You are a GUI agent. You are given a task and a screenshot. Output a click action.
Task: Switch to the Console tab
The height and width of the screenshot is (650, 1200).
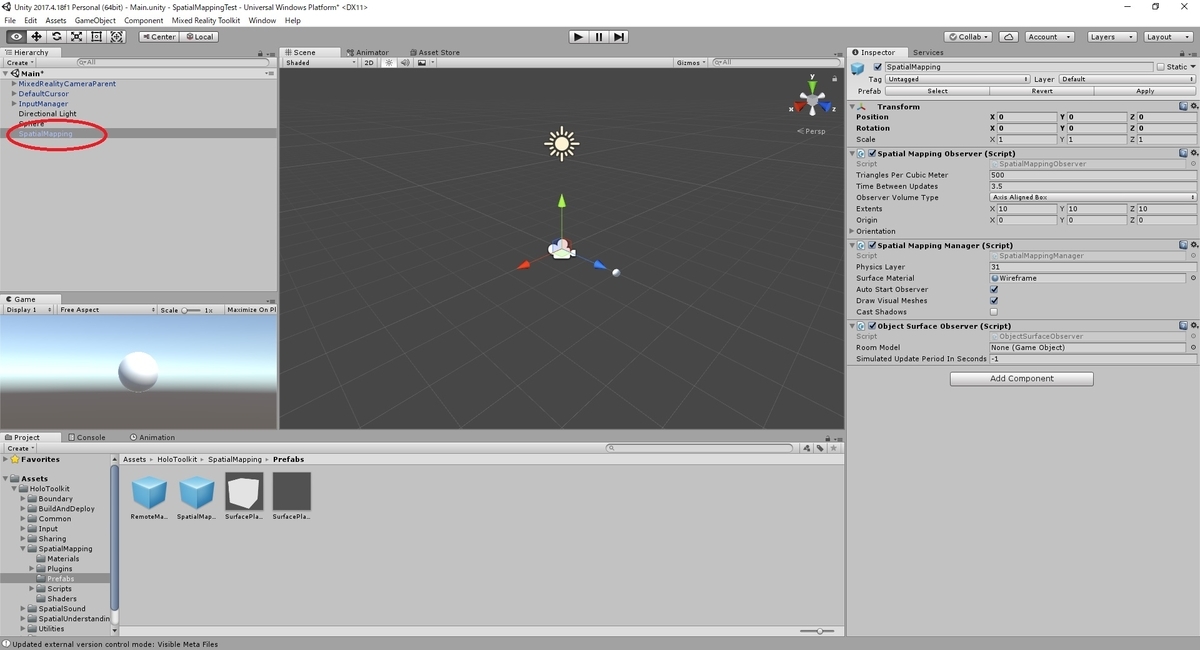86,437
